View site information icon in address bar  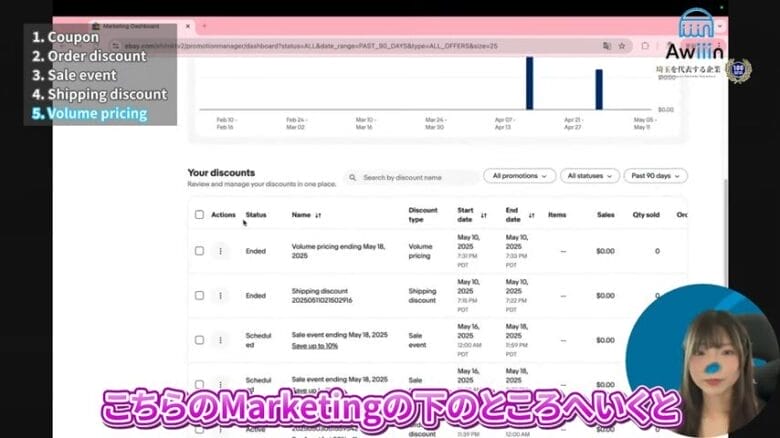point(115,46)
